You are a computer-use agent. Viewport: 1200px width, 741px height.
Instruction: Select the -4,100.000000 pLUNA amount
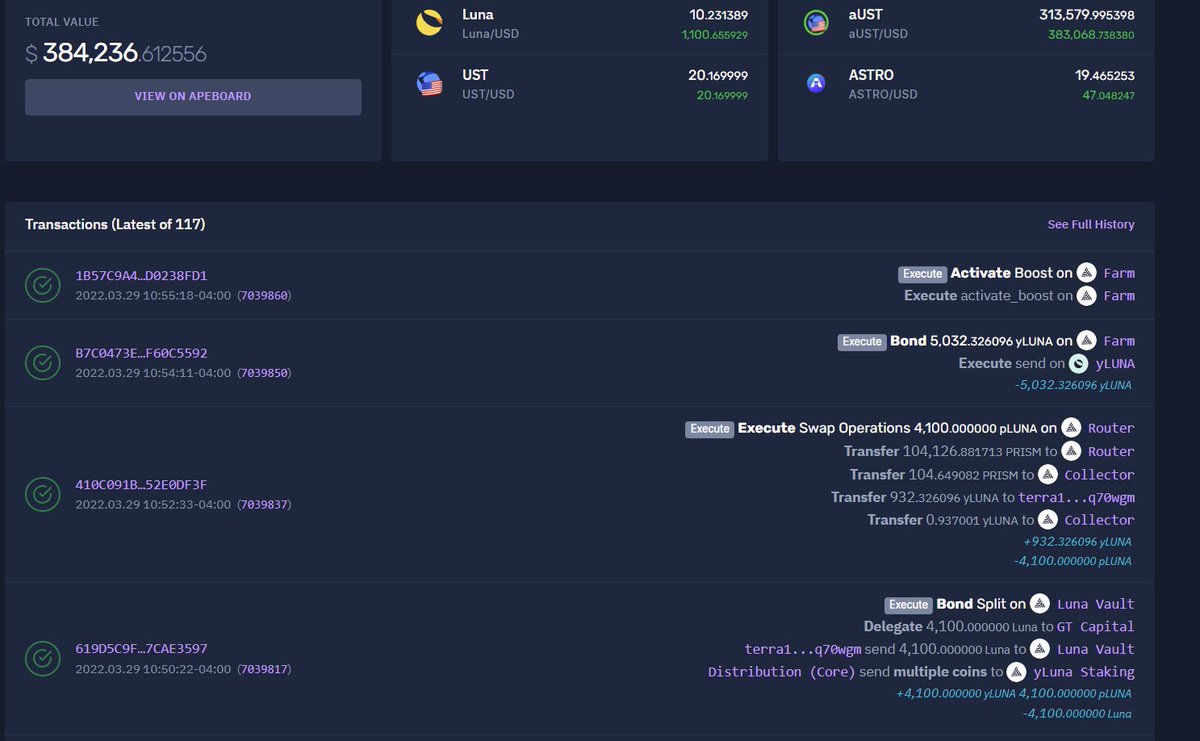1073,561
